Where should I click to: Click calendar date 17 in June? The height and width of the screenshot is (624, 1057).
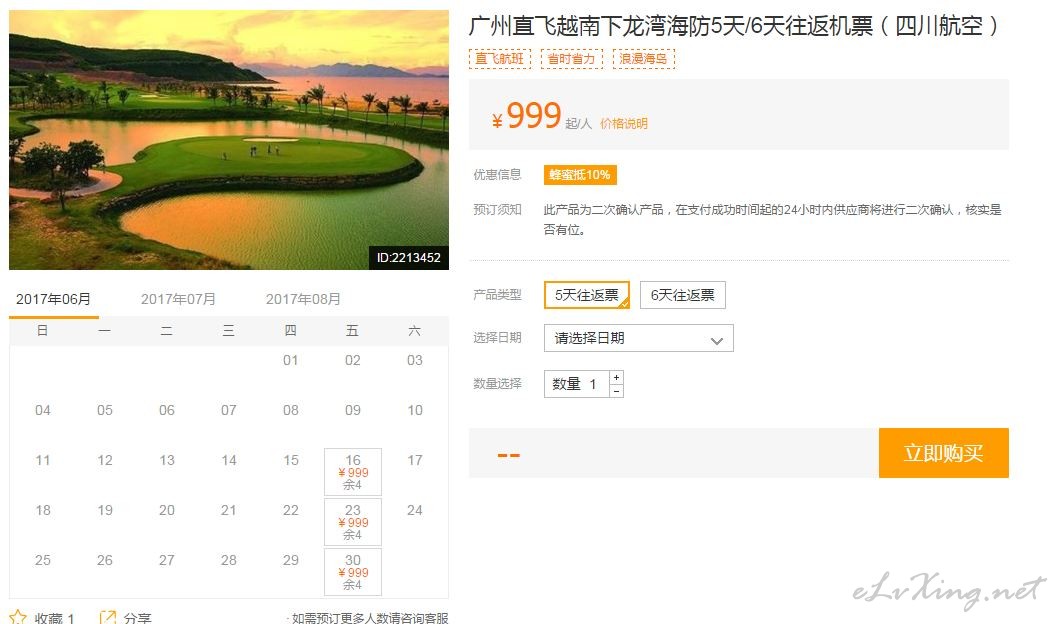[415, 460]
